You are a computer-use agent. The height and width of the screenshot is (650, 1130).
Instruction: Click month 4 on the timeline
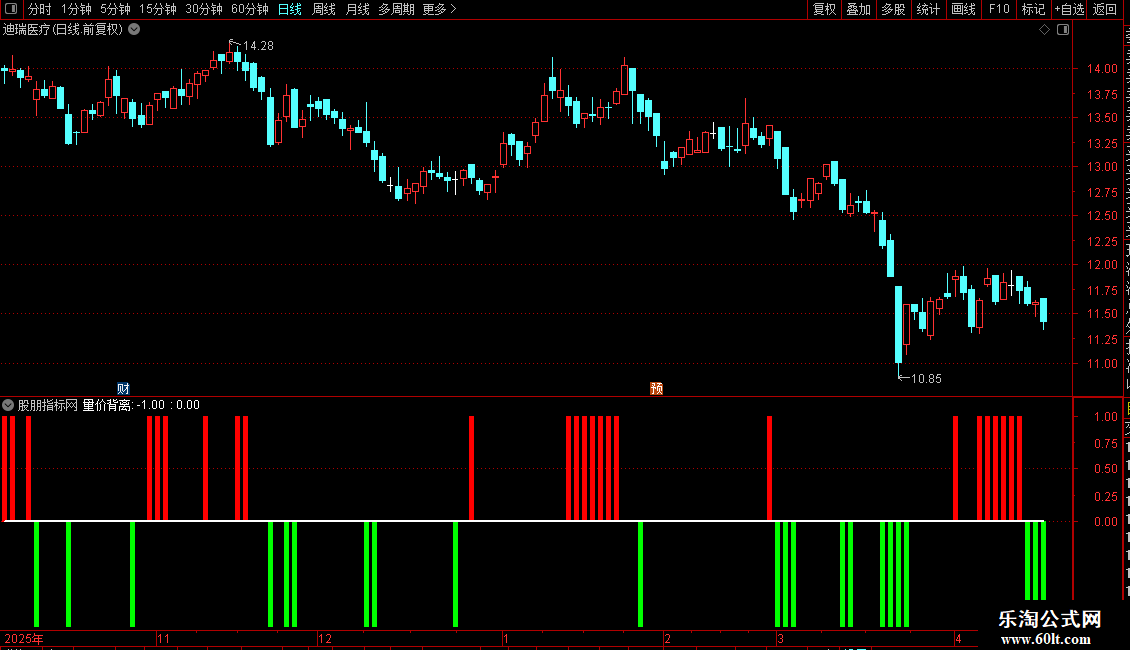958,638
